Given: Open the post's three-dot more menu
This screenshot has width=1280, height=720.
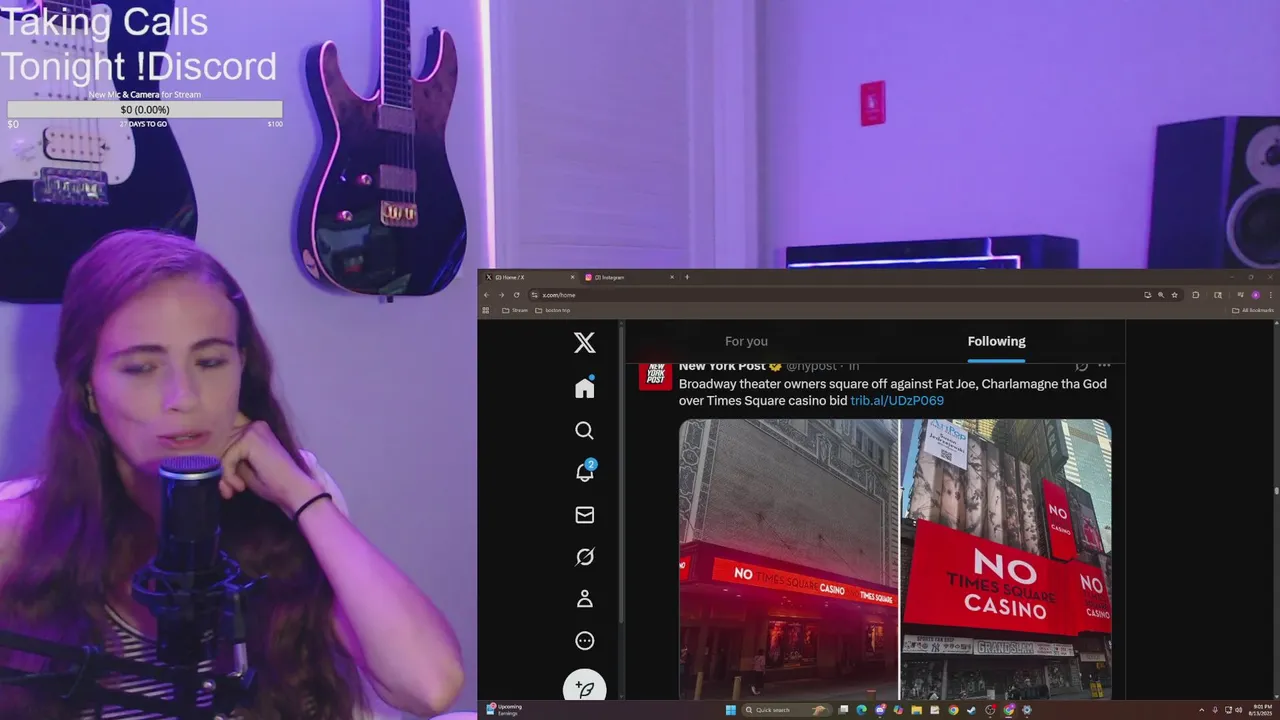Looking at the screenshot, I should (x=1104, y=366).
